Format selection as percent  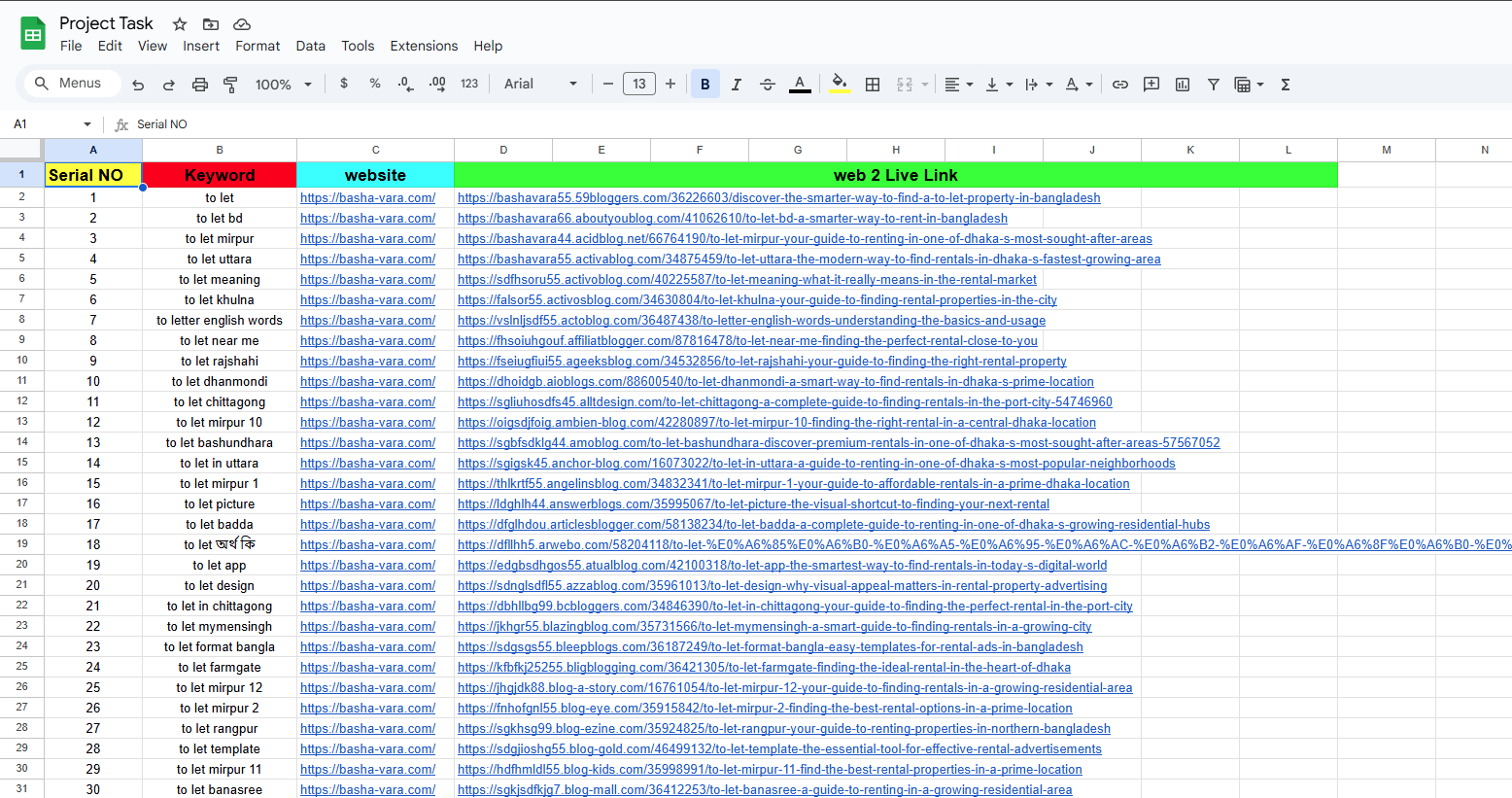[374, 84]
